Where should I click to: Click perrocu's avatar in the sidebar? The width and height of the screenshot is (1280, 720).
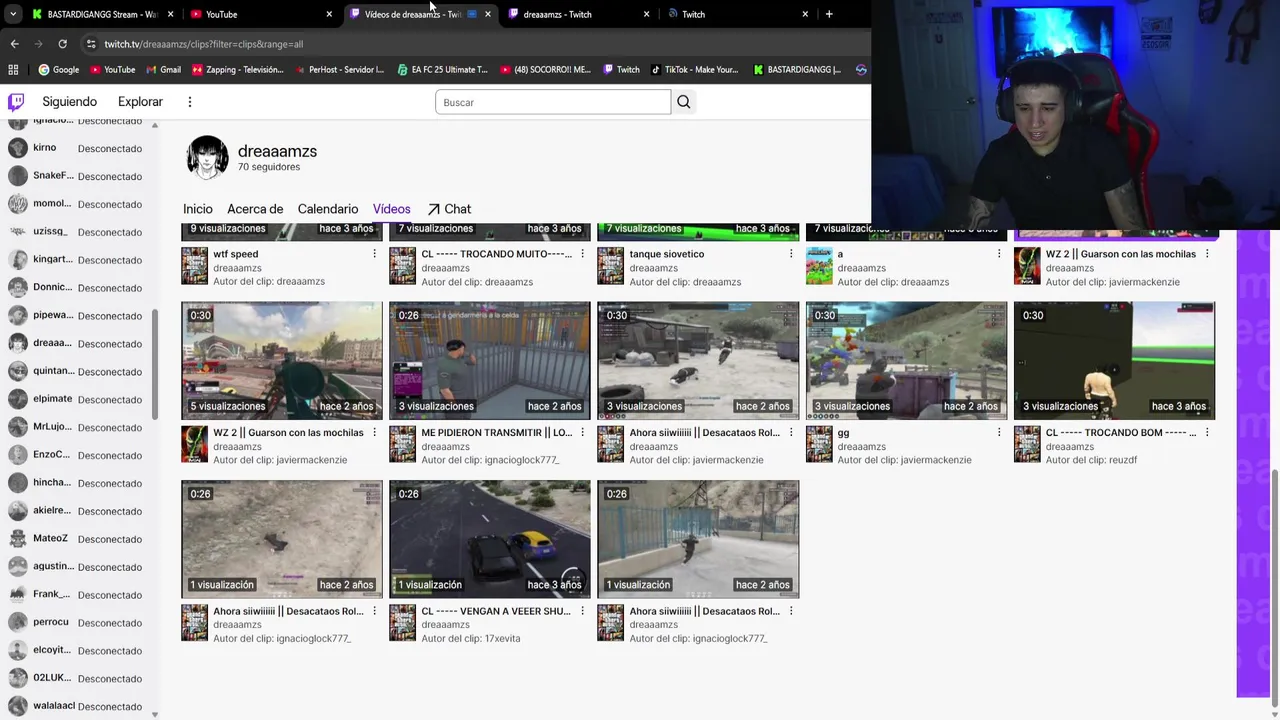click(x=17, y=622)
